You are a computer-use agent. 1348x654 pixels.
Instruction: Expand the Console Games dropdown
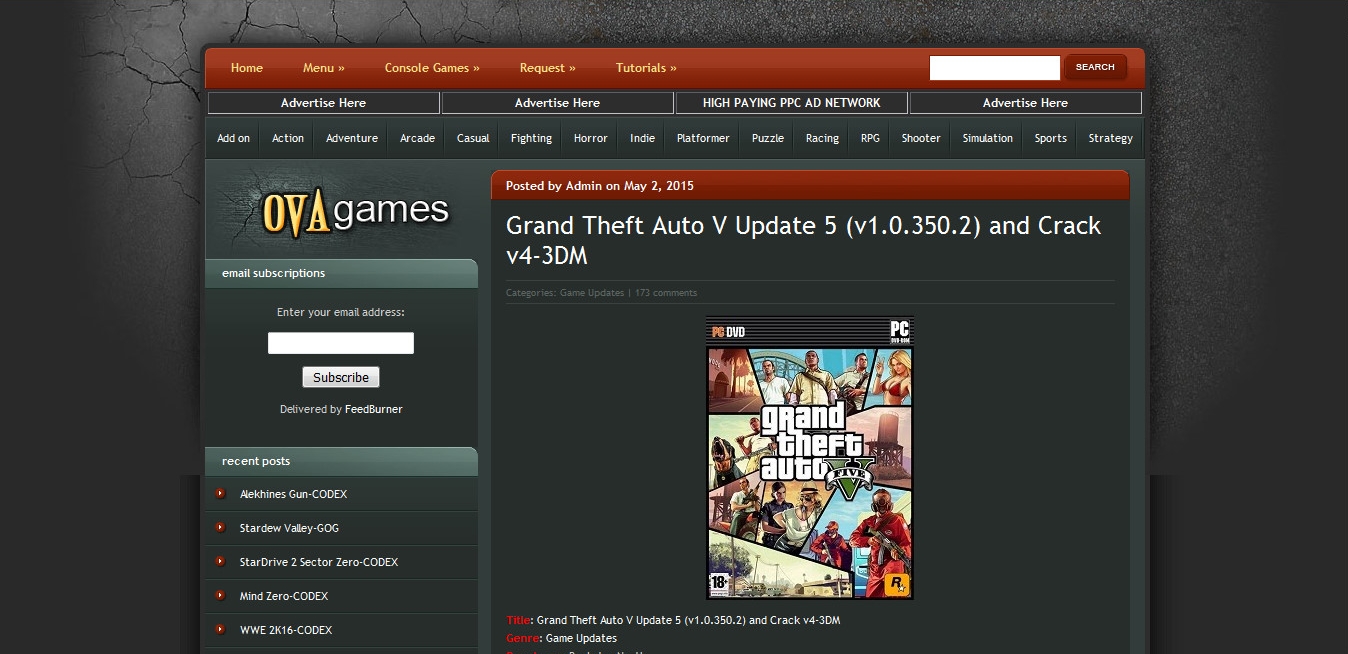click(431, 67)
